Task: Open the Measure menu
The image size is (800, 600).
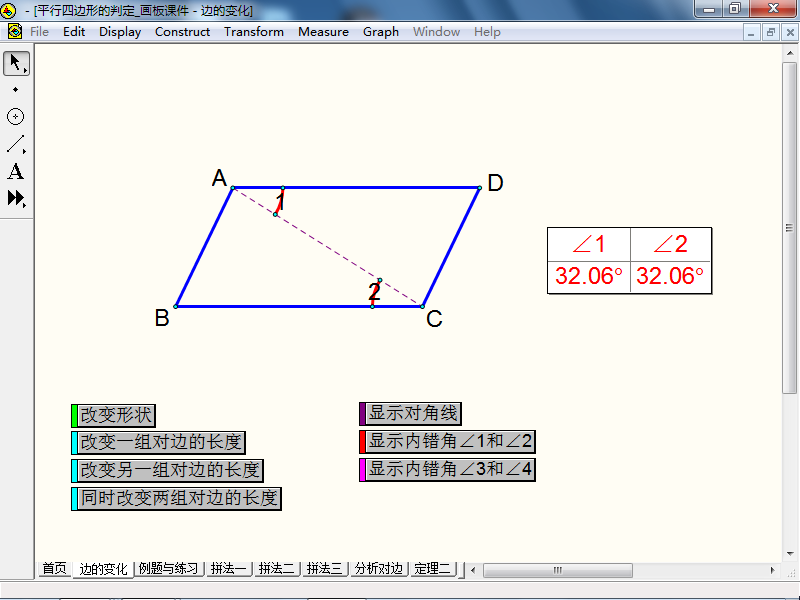Action: [x=323, y=32]
